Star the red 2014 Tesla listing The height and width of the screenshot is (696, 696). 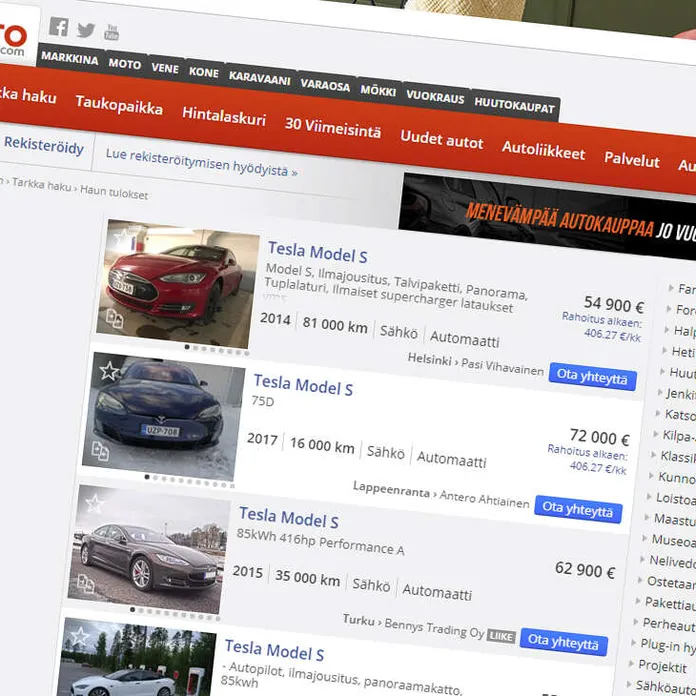[123, 237]
